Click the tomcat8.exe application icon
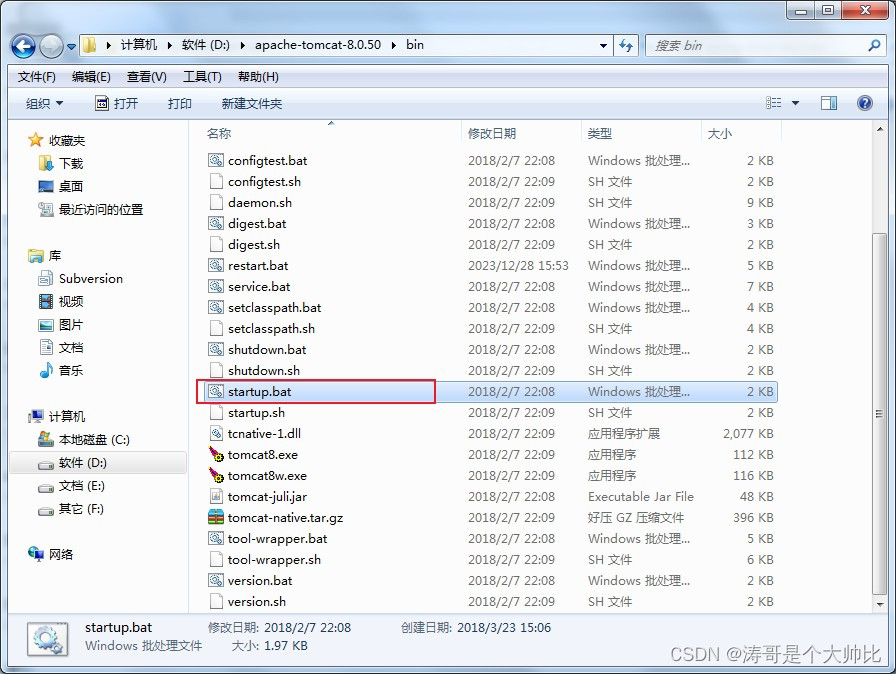Screen dimensions: 896x674 pos(215,455)
